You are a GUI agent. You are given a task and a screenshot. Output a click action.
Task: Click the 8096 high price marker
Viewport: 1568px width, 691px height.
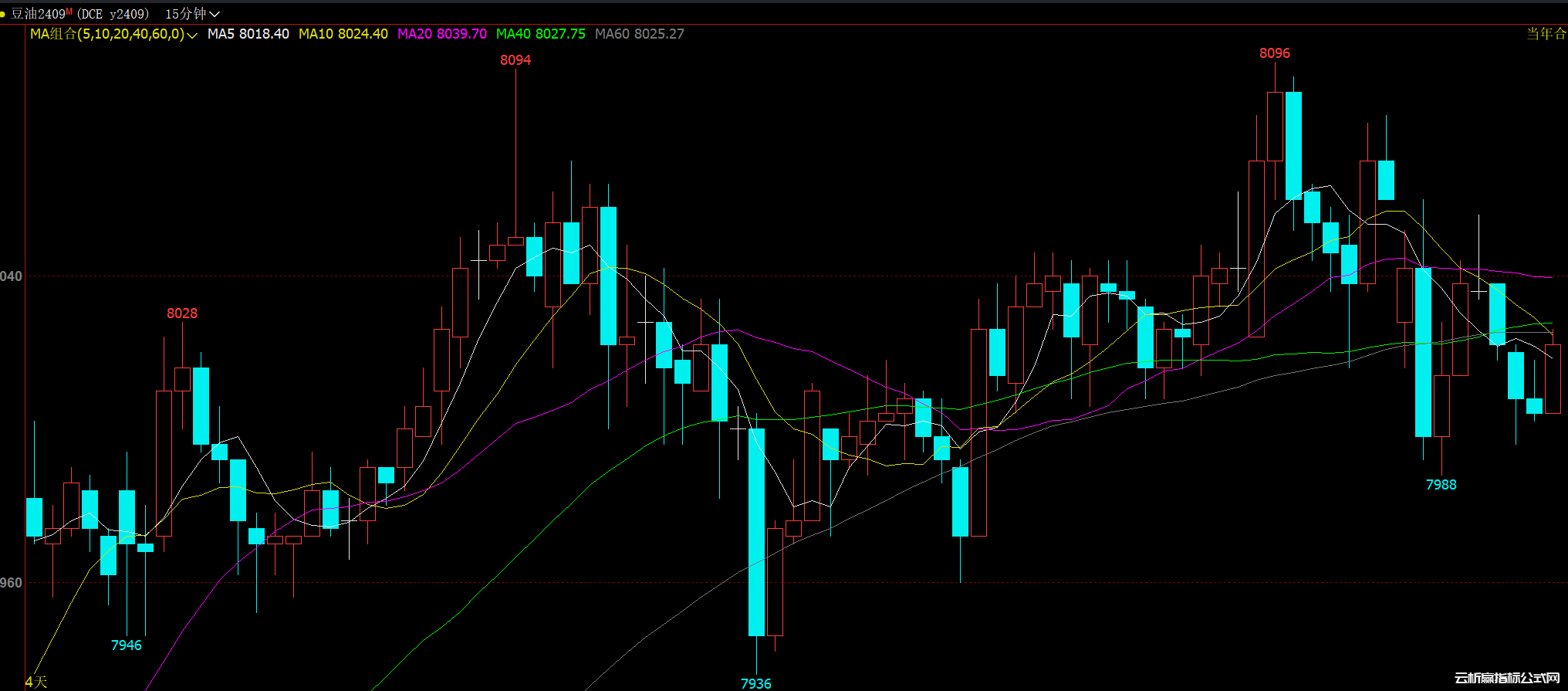click(1275, 53)
